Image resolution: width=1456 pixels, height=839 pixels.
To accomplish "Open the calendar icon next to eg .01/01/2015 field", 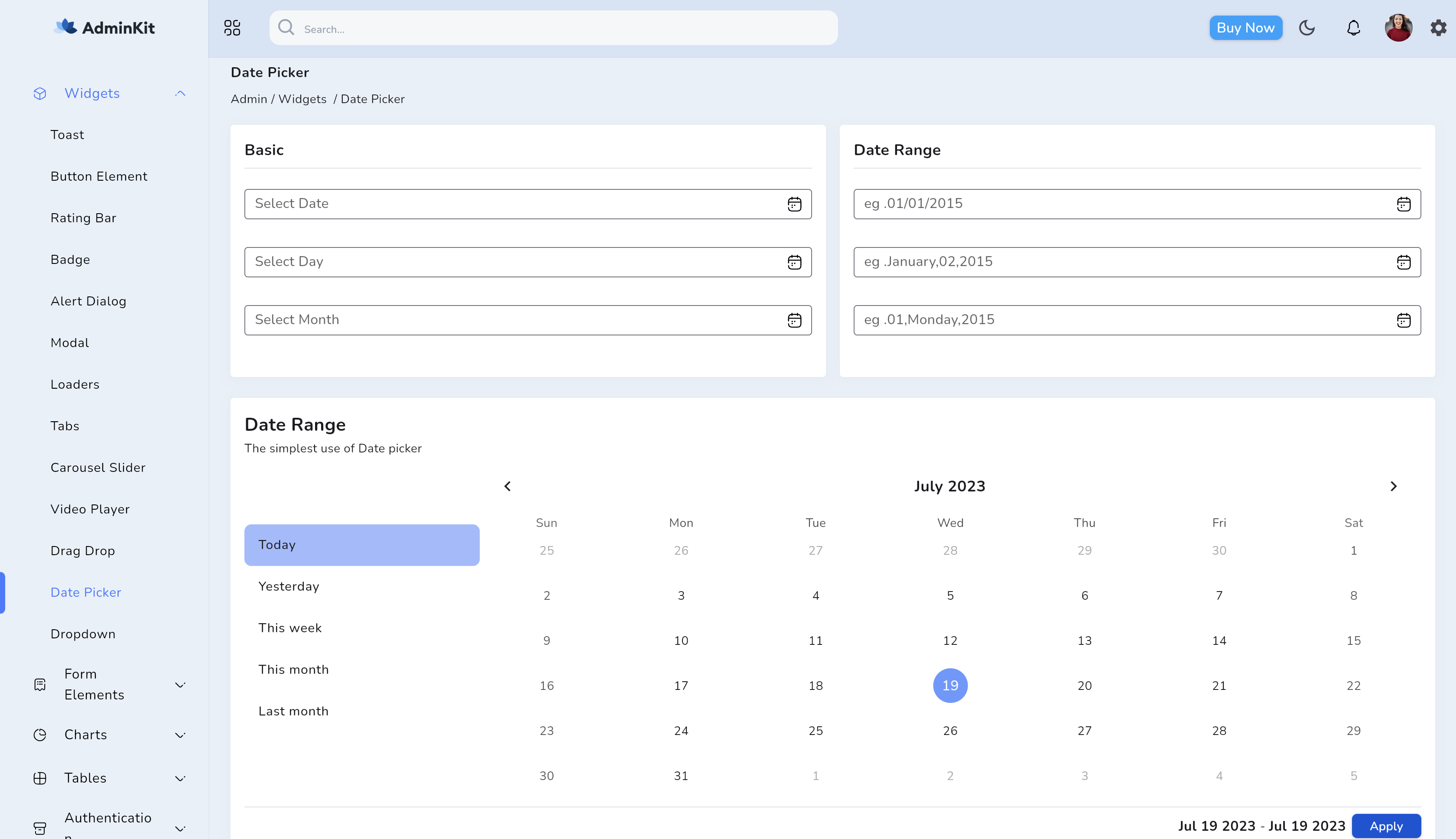I will [x=1403, y=204].
